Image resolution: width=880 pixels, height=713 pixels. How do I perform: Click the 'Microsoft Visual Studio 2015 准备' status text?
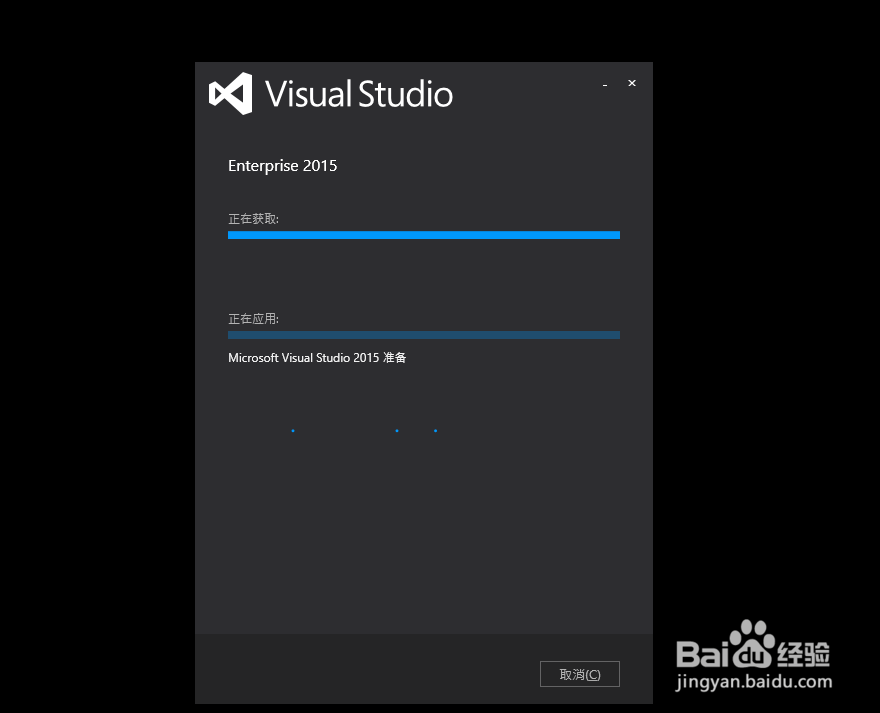coord(317,358)
